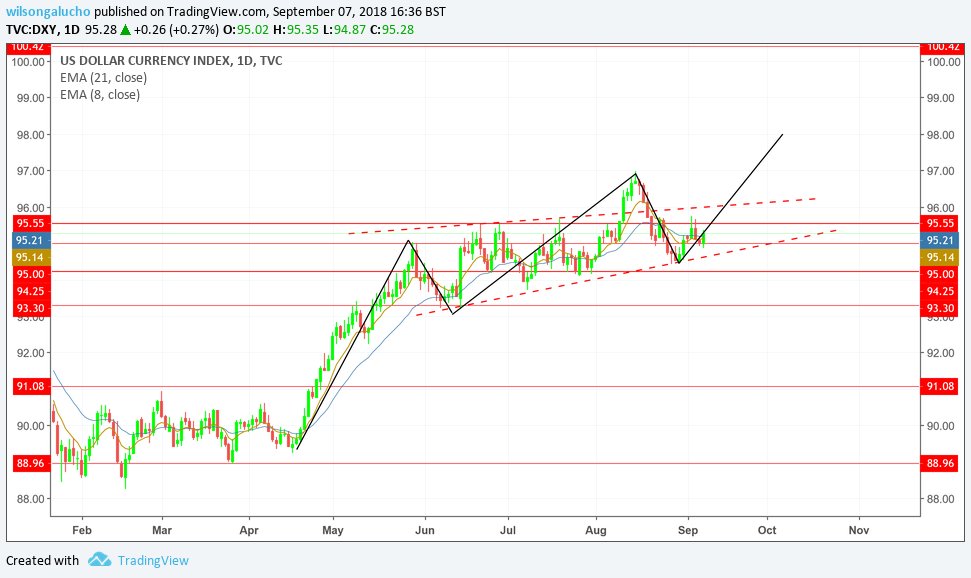Click the +0.26 (+0.27%) change value
This screenshot has height=578, width=971.
176,30
